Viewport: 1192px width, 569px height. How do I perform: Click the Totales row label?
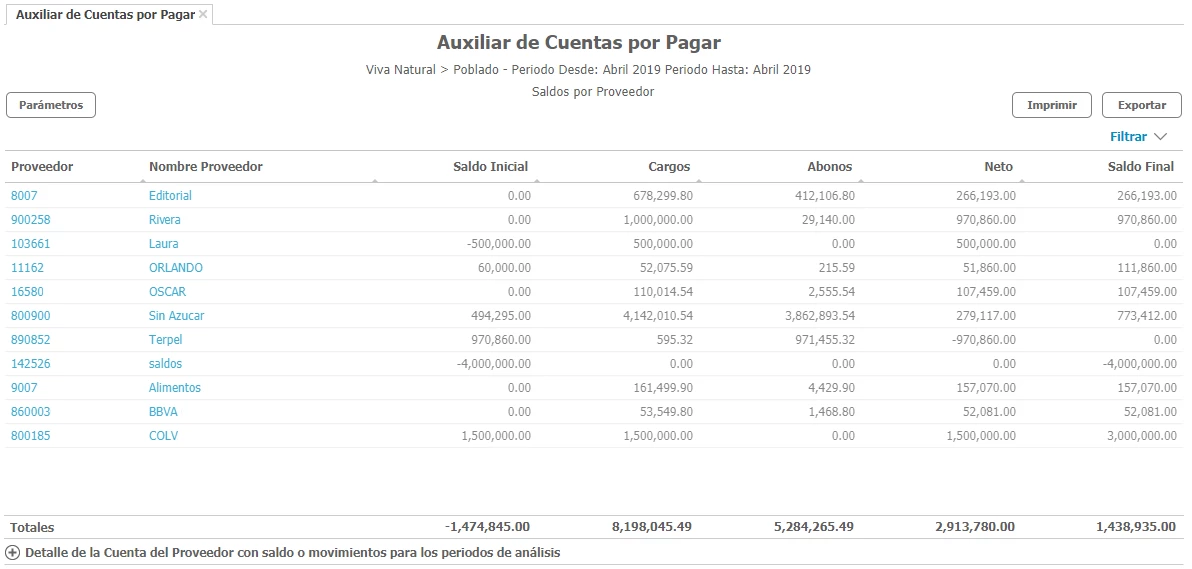click(x=33, y=527)
